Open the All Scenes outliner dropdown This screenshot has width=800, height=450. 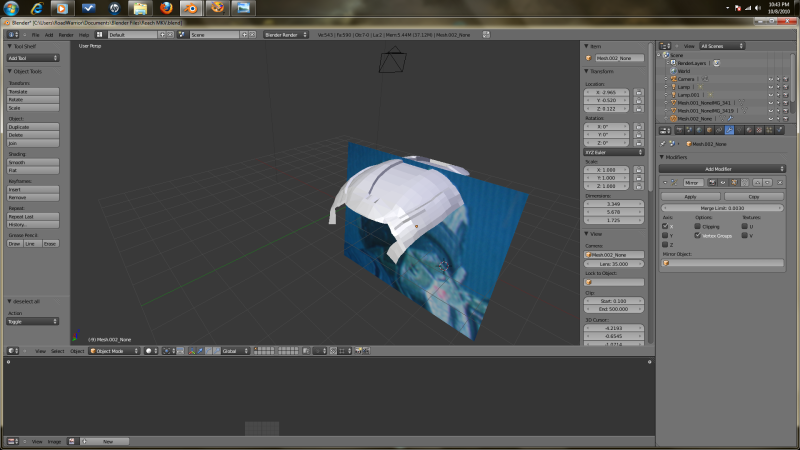722,46
